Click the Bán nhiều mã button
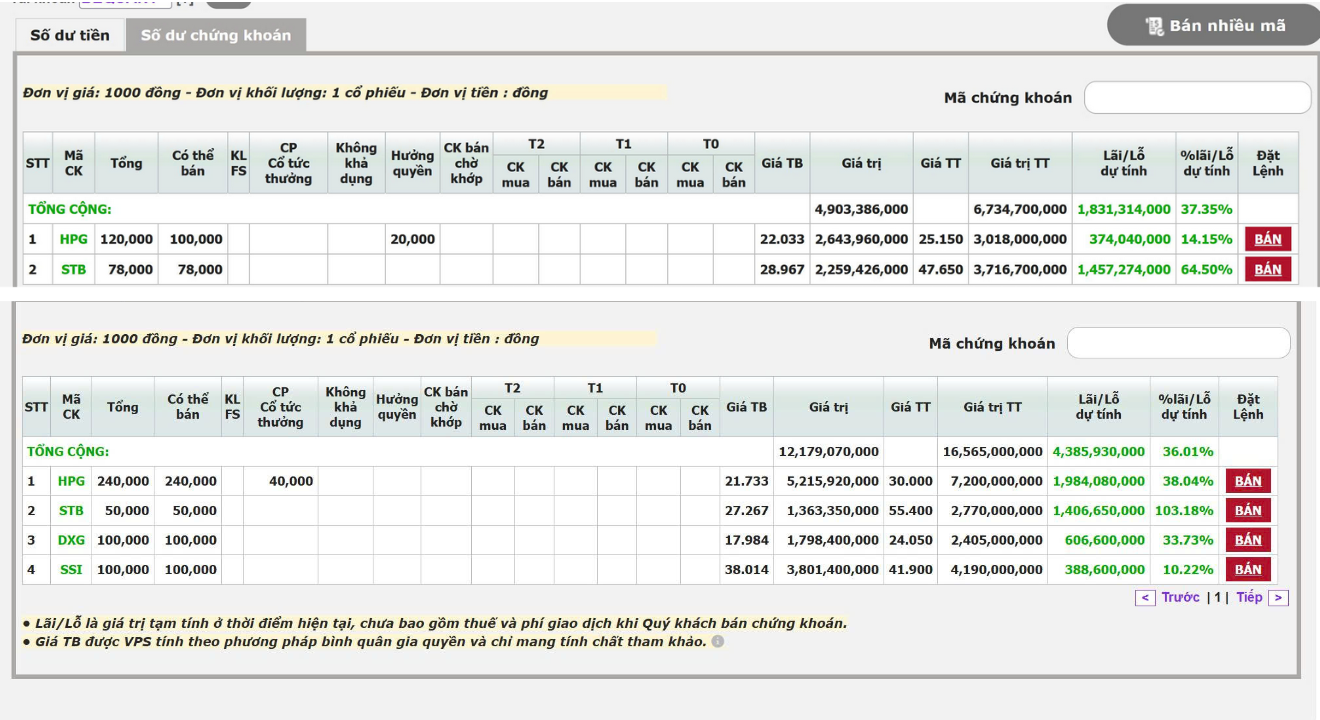Viewport: 1320px width, 720px height. 1214,26
